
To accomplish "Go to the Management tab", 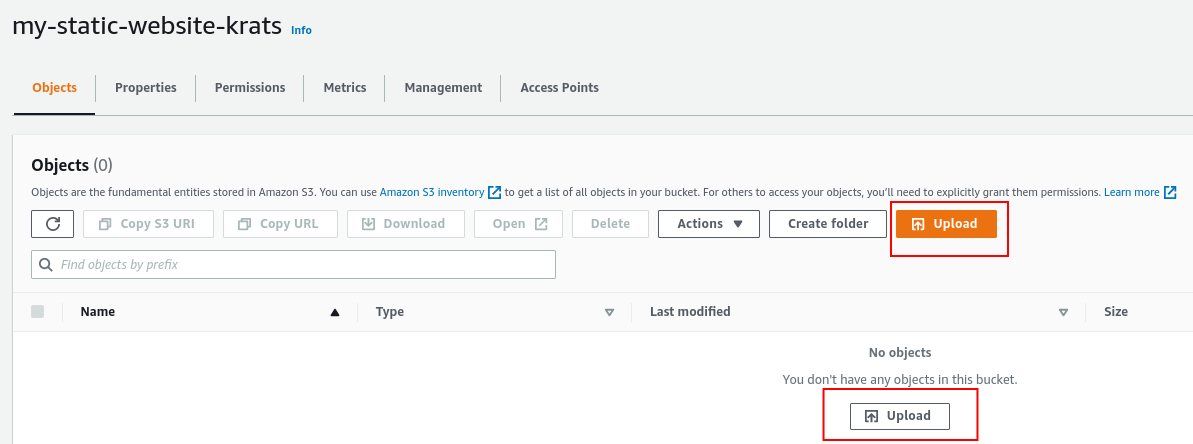I will [443, 87].
